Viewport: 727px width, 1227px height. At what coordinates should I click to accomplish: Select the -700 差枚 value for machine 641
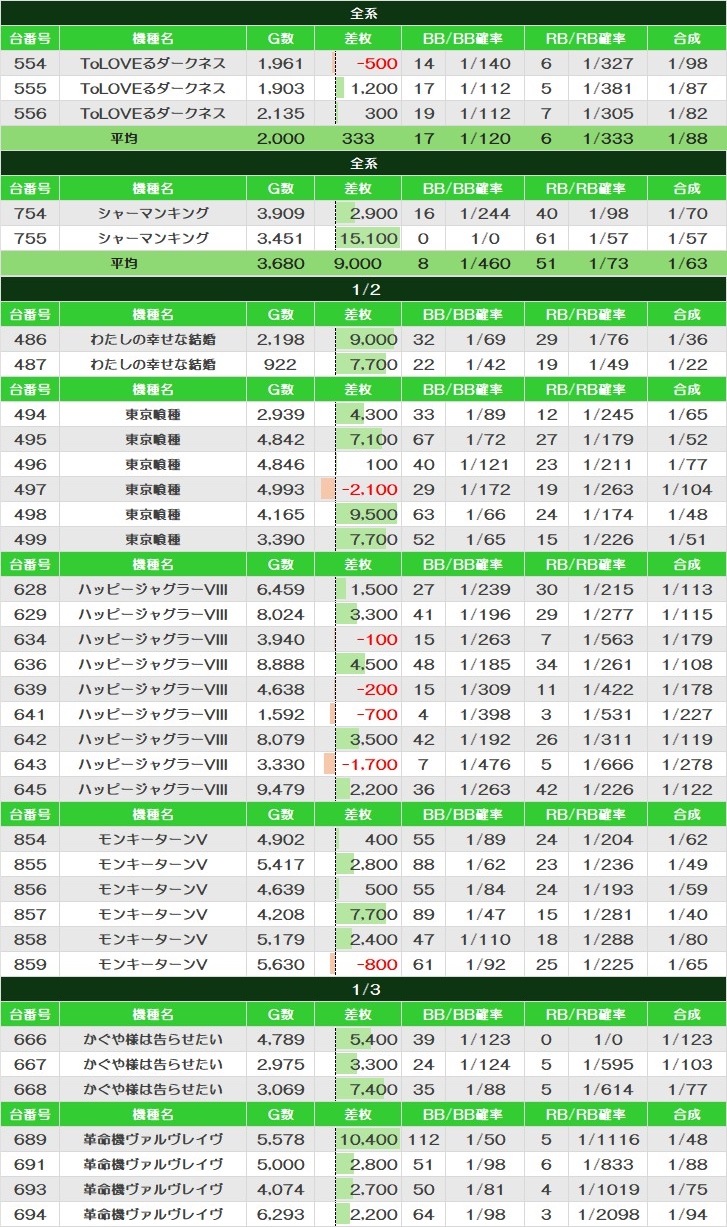pos(376,714)
